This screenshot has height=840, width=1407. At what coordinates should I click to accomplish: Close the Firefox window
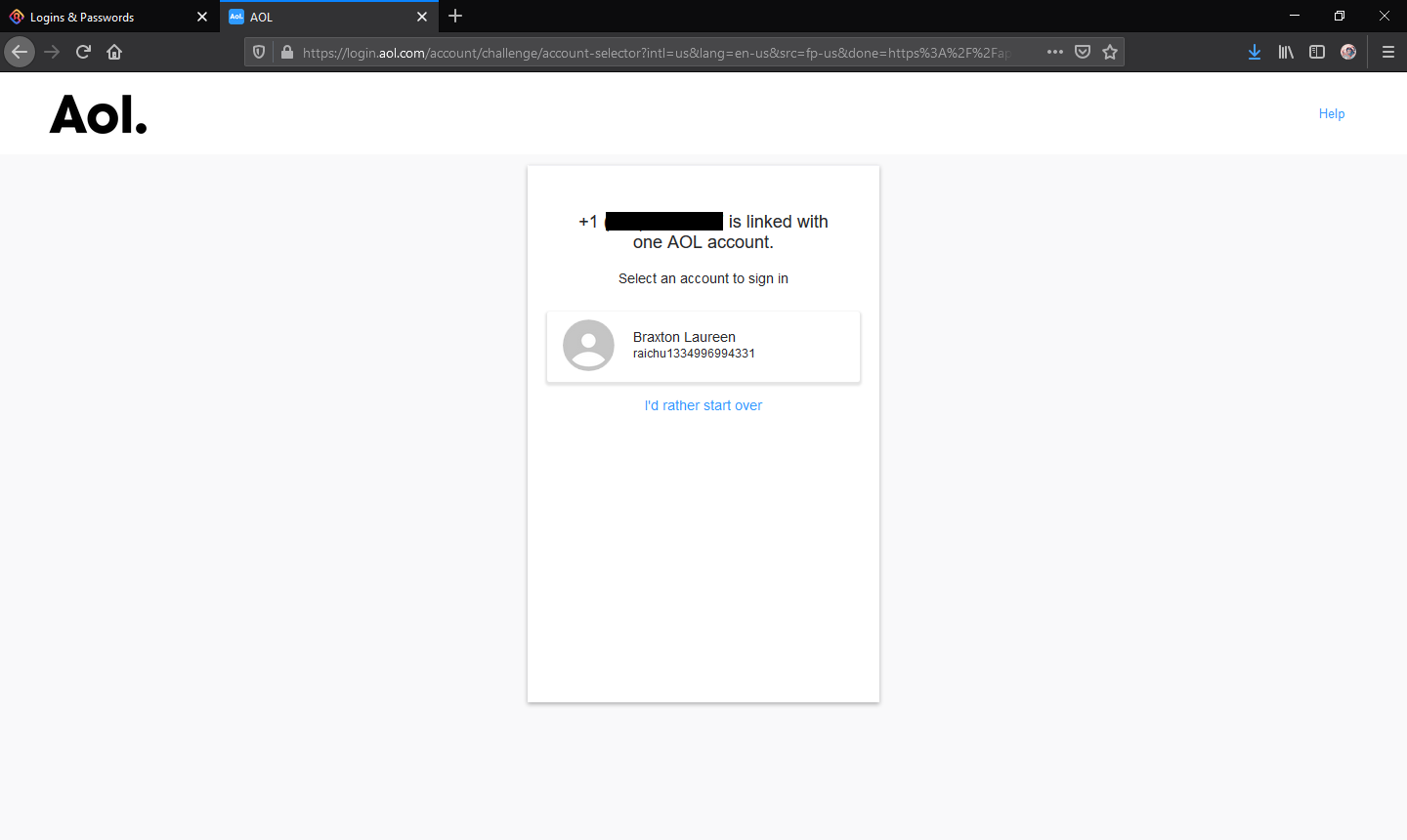pyautogui.click(x=1385, y=16)
